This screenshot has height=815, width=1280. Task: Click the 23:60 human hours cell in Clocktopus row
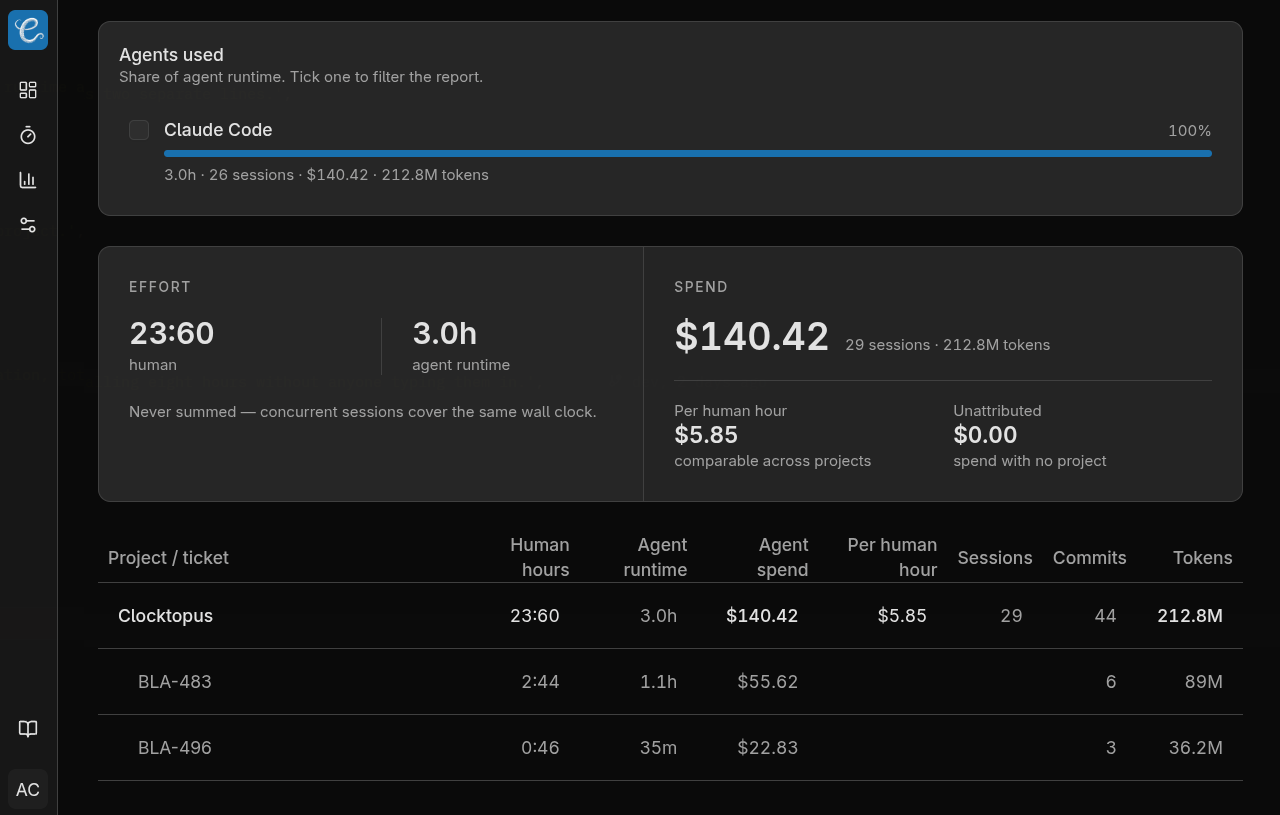(535, 616)
